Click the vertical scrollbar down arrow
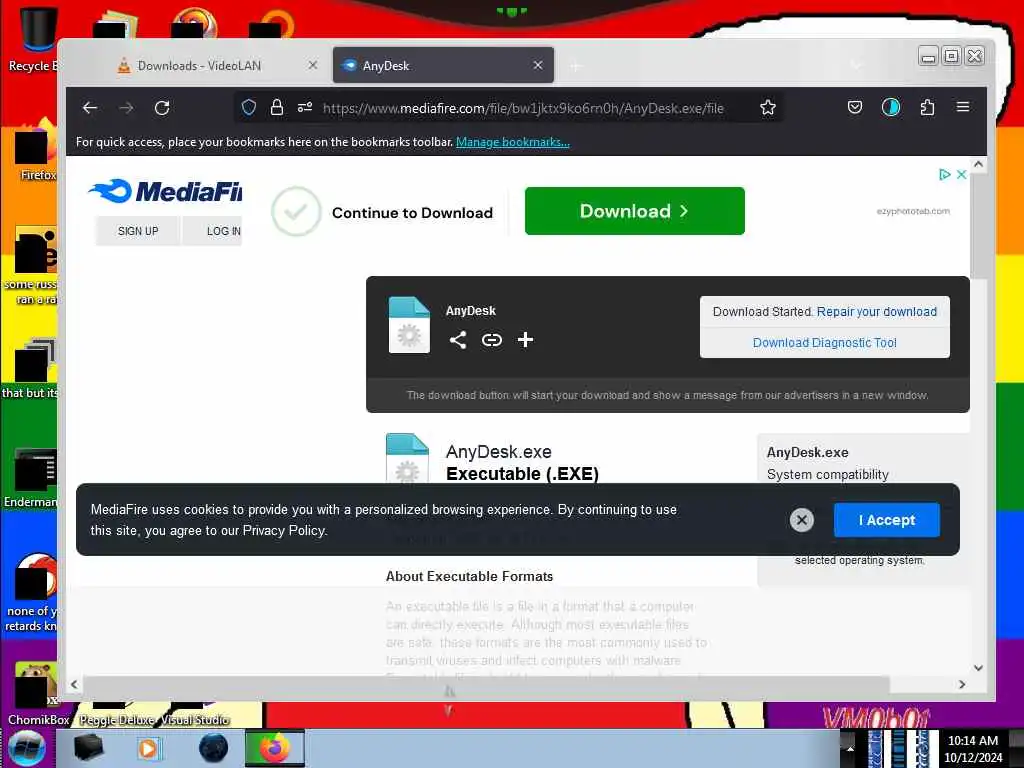The image size is (1024, 768). pyautogui.click(x=978, y=667)
